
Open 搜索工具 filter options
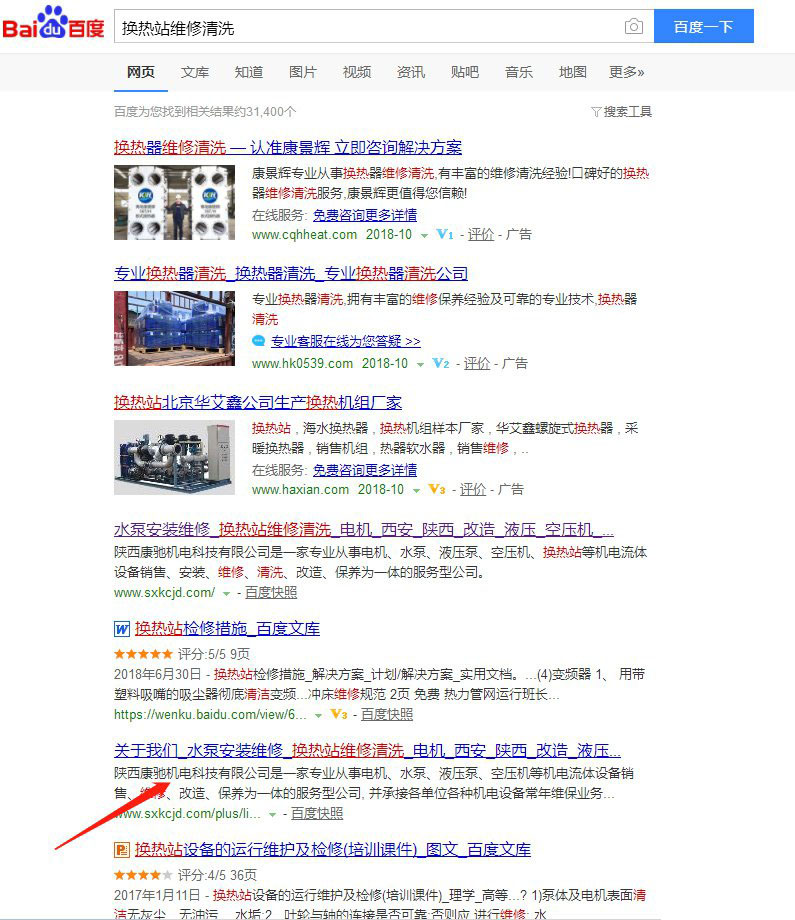tap(621, 111)
